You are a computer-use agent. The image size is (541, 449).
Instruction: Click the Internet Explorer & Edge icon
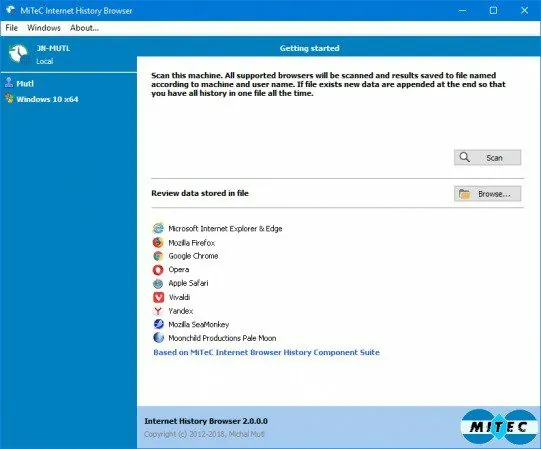pyautogui.click(x=158, y=228)
